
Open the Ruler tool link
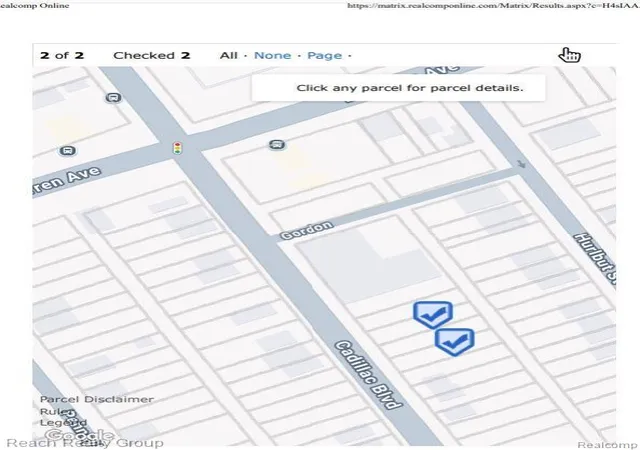(x=56, y=411)
